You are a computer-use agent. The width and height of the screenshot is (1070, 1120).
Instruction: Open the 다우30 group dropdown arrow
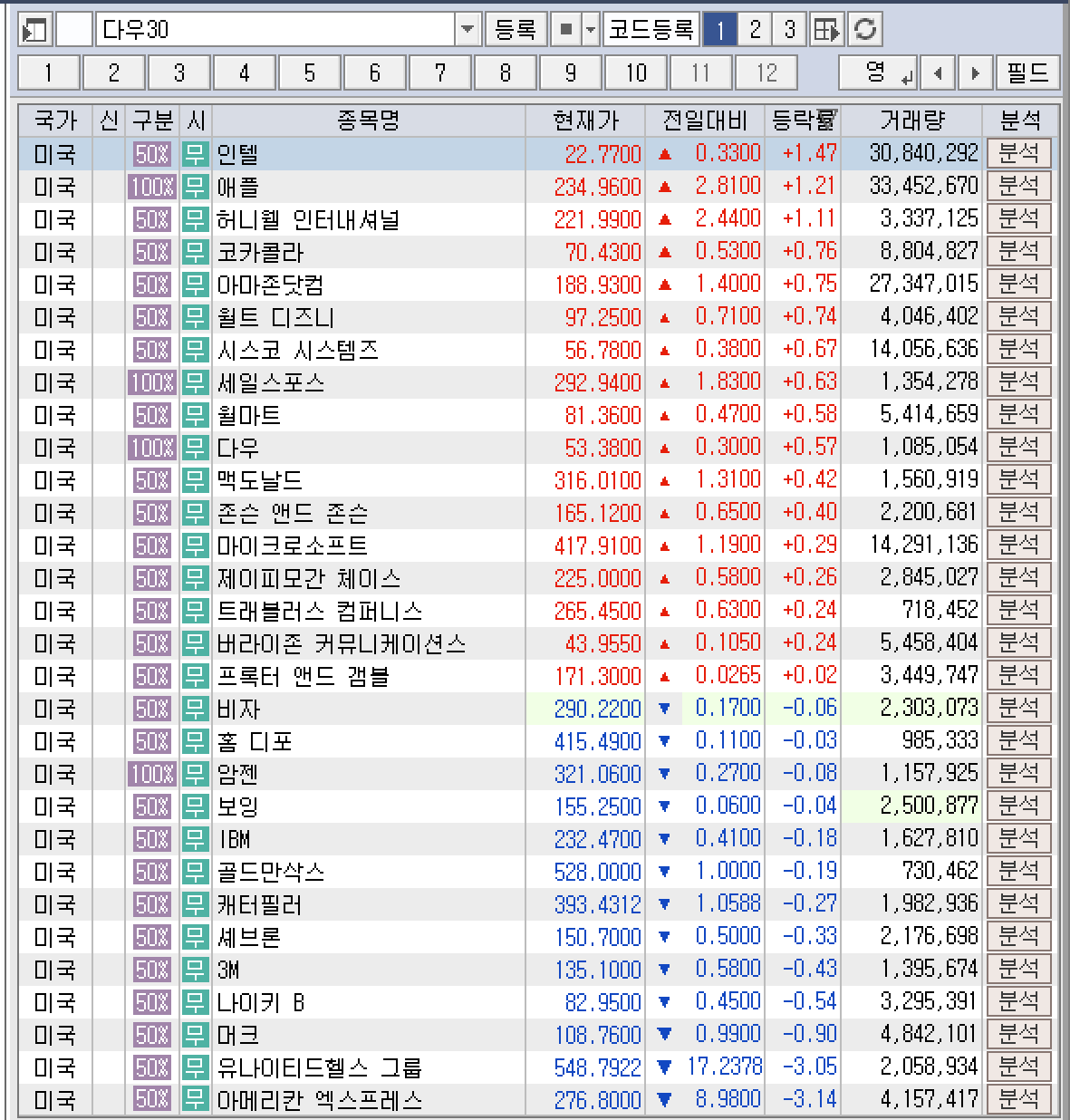tap(468, 30)
